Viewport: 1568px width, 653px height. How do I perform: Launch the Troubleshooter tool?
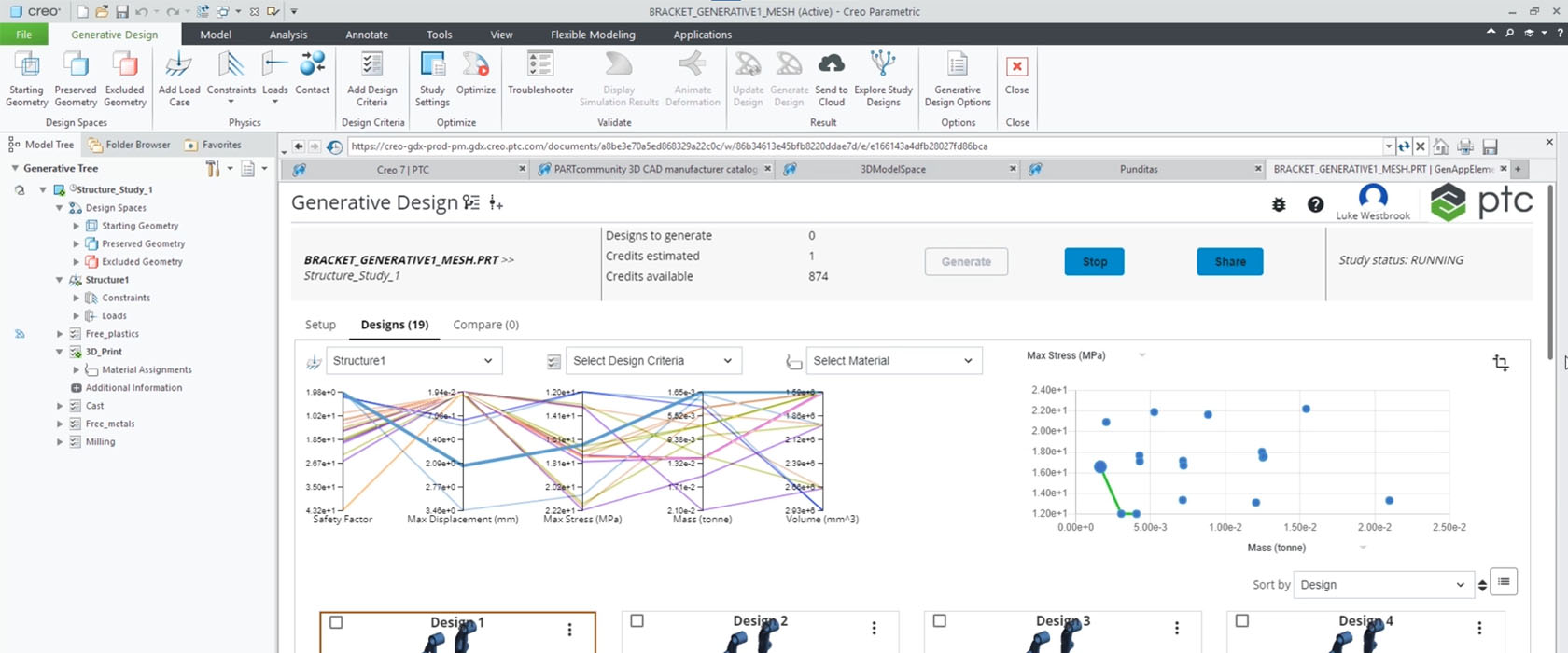540,74
